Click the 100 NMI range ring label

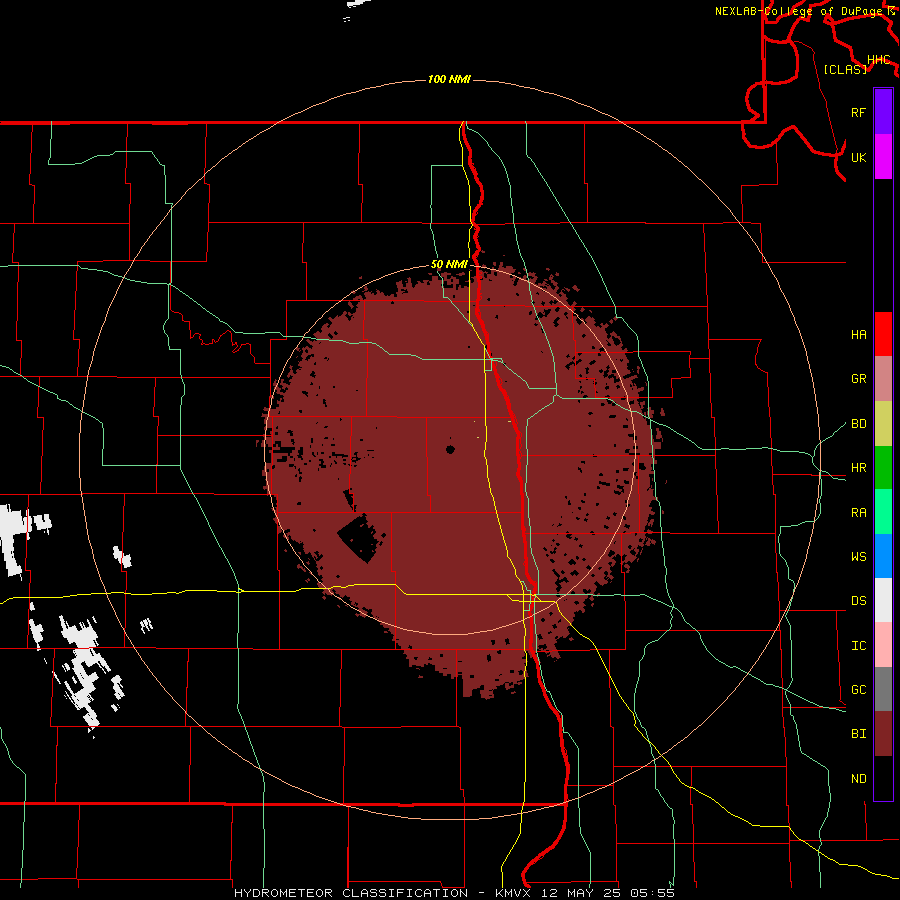point(449,79)
